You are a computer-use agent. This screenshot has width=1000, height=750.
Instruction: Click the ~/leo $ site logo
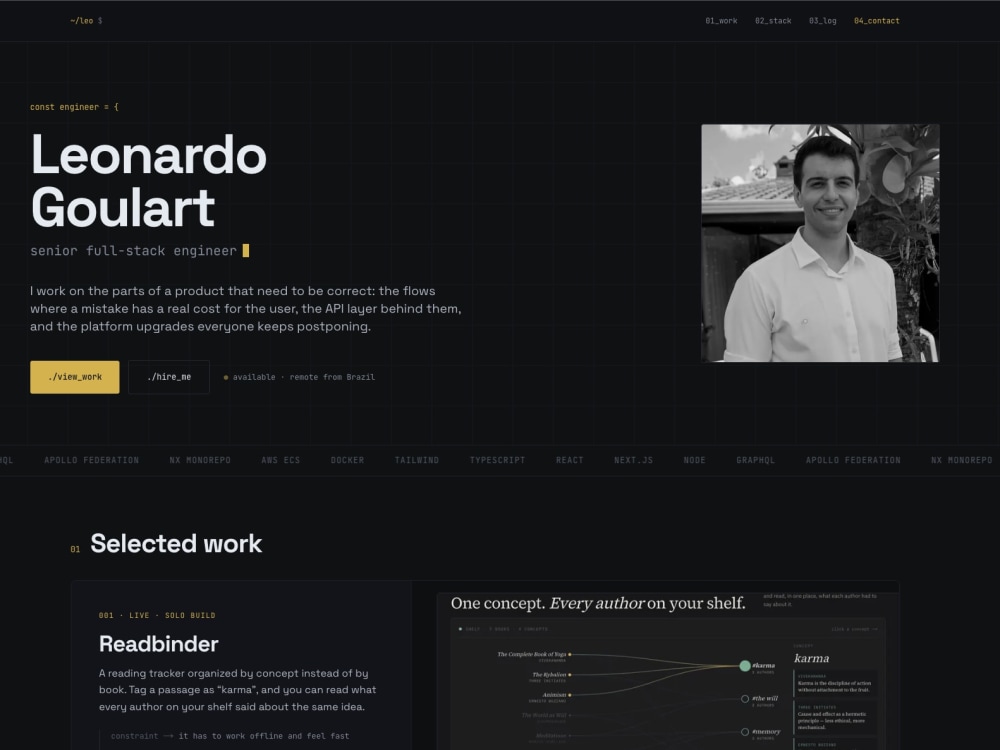point(86,21)
